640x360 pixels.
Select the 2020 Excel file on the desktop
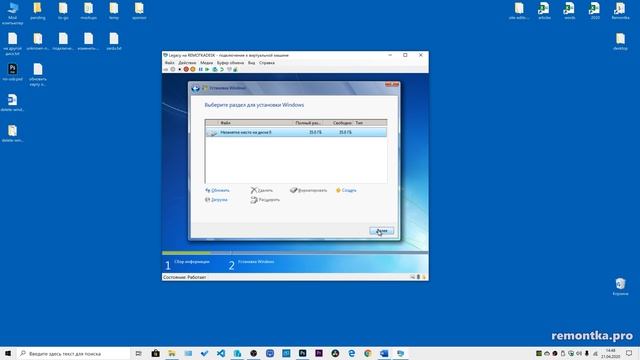coord(595,11)
